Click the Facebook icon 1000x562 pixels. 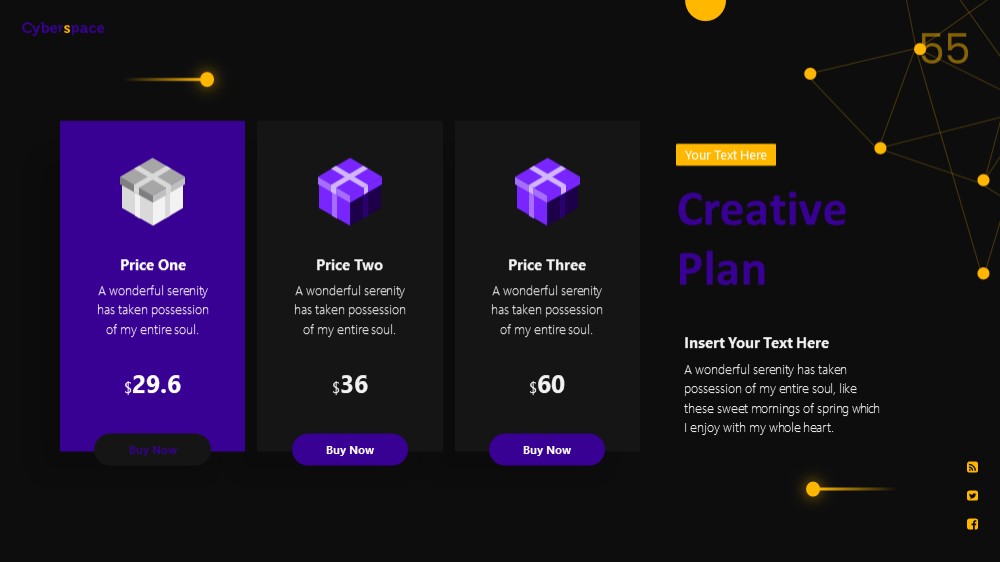tap(972, 524)
